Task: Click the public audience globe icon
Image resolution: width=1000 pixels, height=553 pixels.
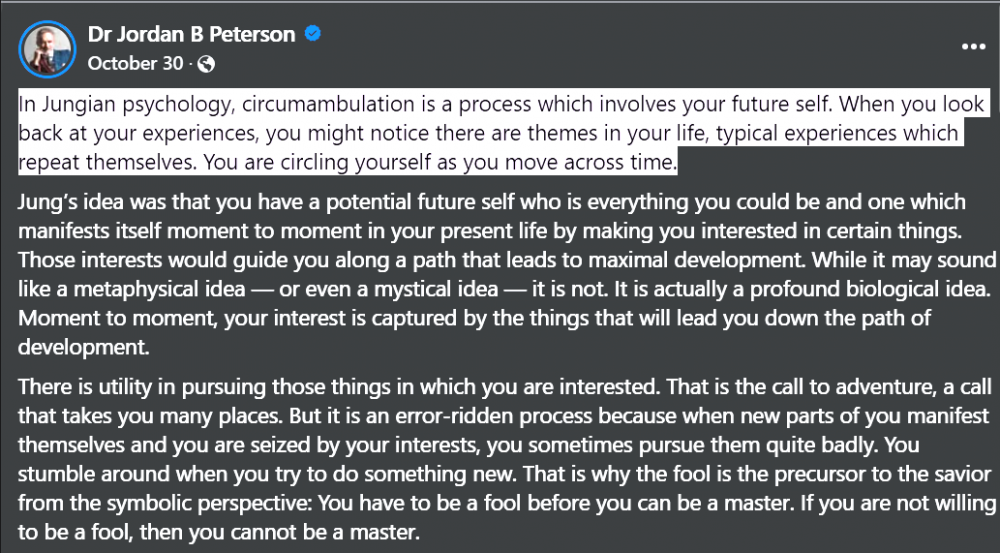Action: tap(206, 64)
